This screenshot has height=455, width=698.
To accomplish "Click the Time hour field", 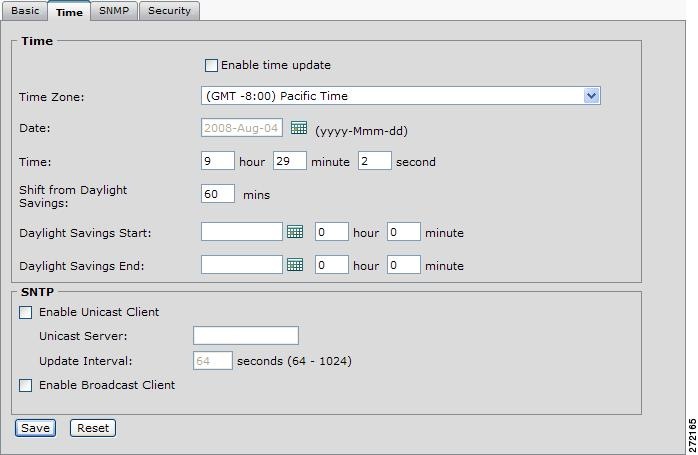I will coord(218,161).
